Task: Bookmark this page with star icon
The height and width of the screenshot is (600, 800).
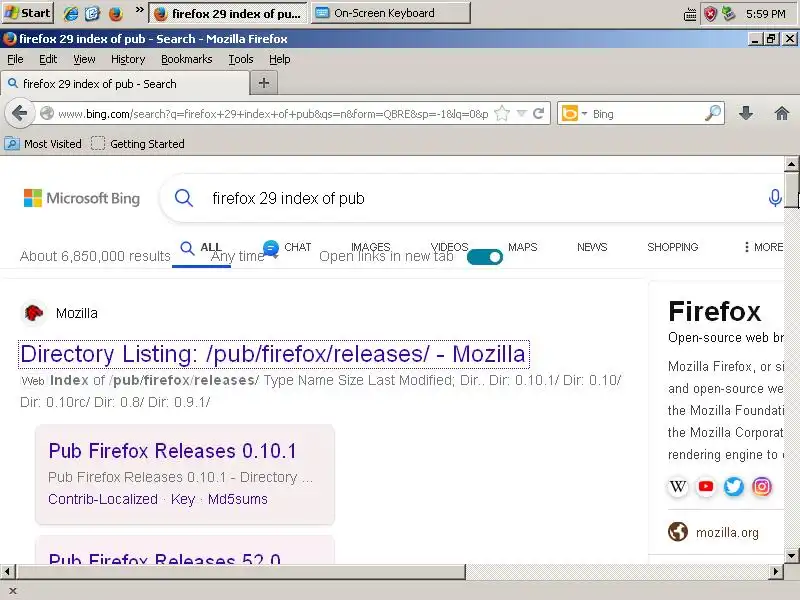Action: [502, 113]
